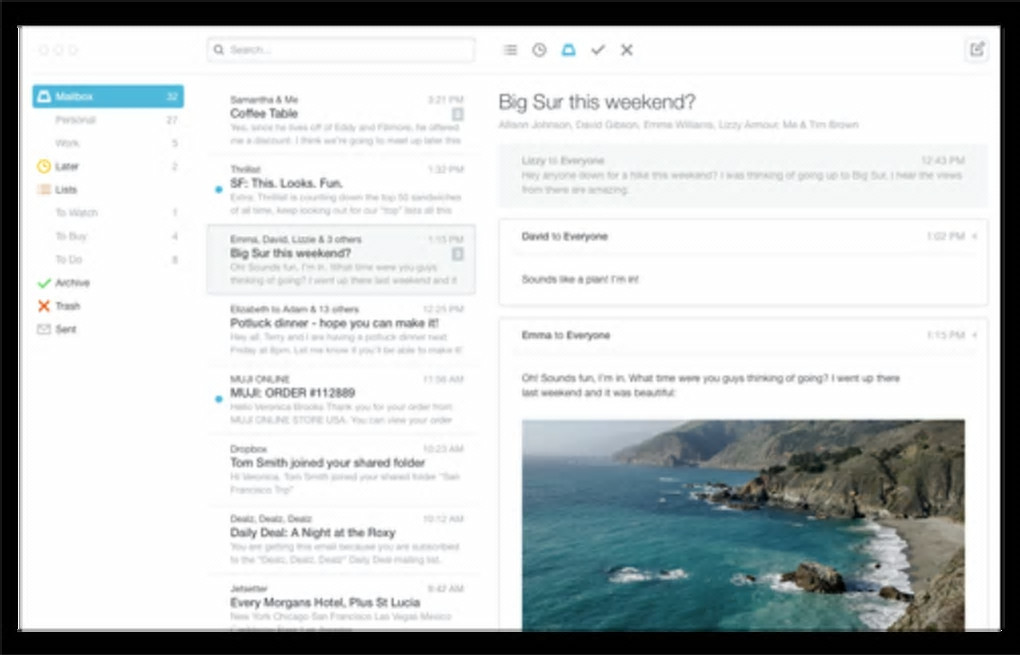The height and width of the screenshot is (655, 1020).
Task: Delete email with the X icon
Action: coord(626,50)
